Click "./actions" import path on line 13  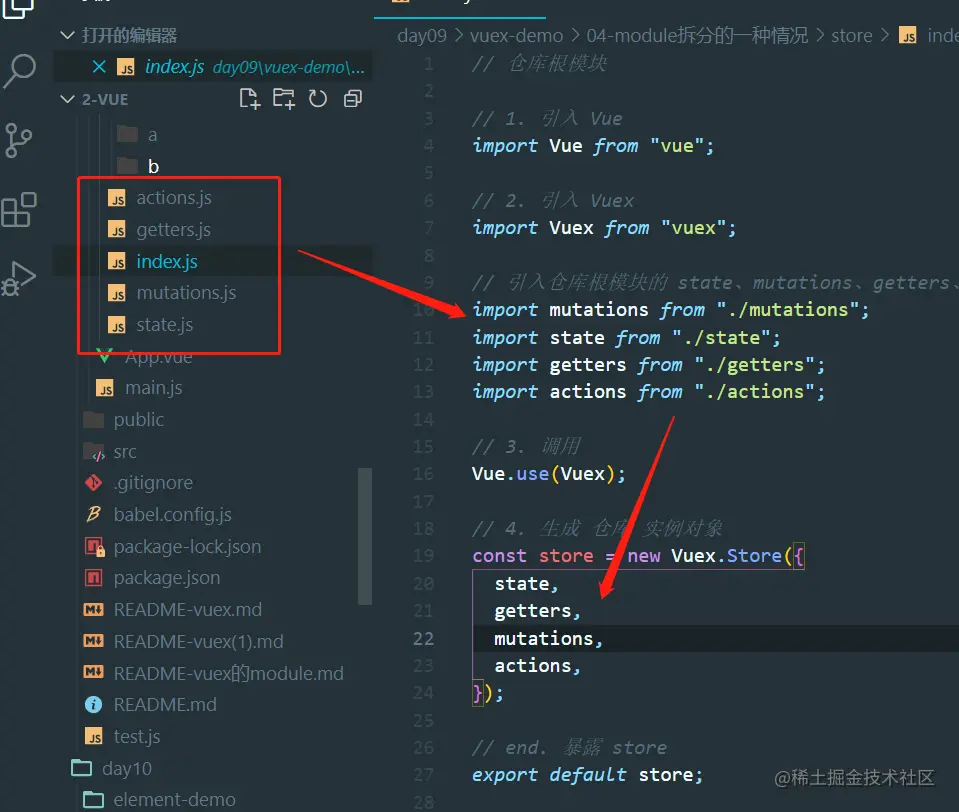(754, 392)
